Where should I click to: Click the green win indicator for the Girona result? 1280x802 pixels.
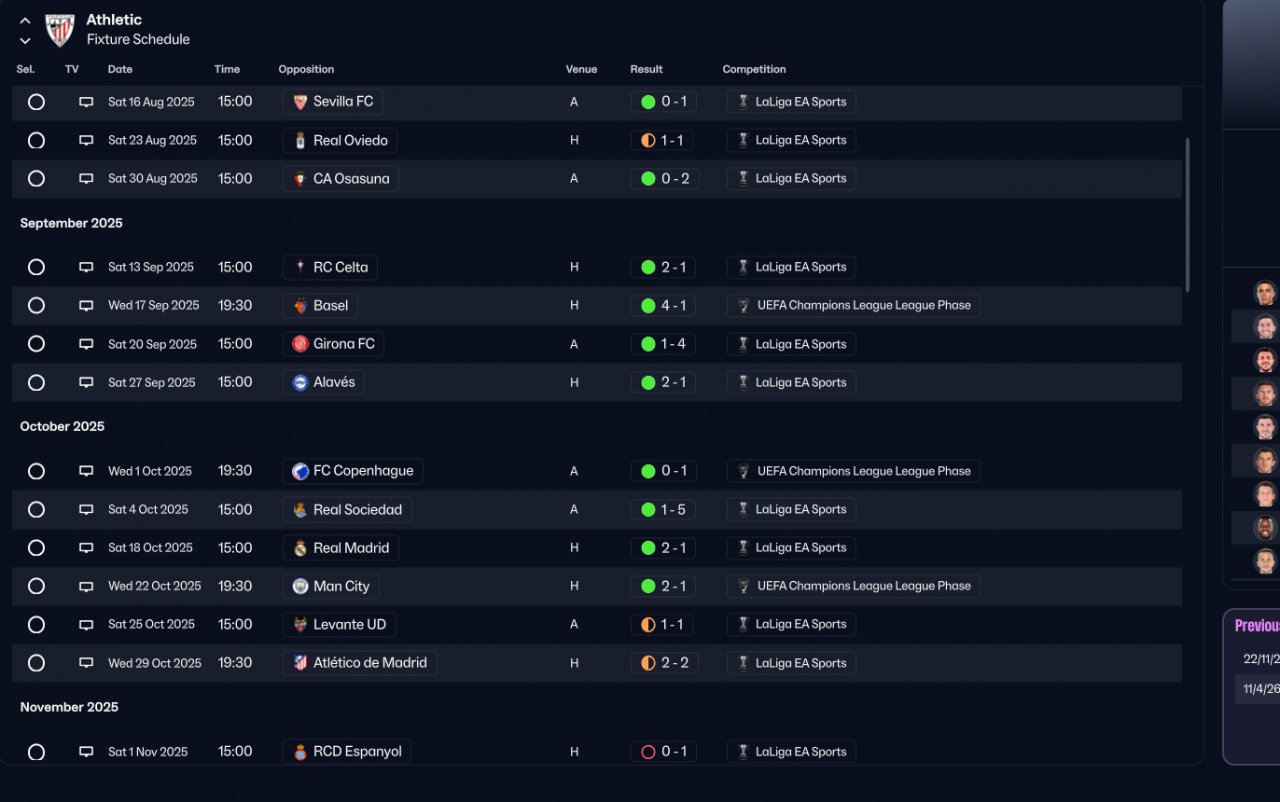click(x=648, y=344)
